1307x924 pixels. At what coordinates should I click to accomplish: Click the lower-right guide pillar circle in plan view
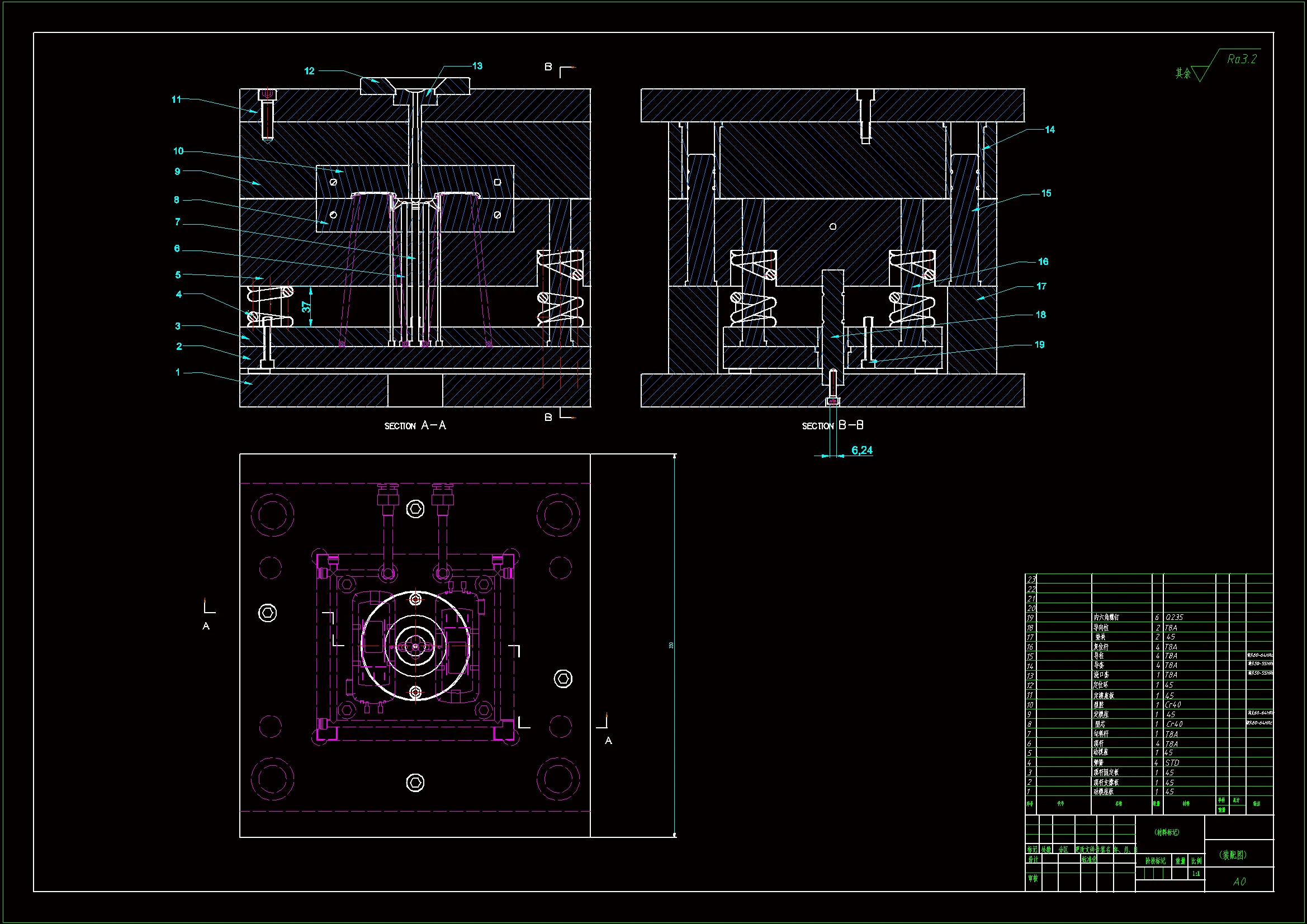(x=558, y=778)
